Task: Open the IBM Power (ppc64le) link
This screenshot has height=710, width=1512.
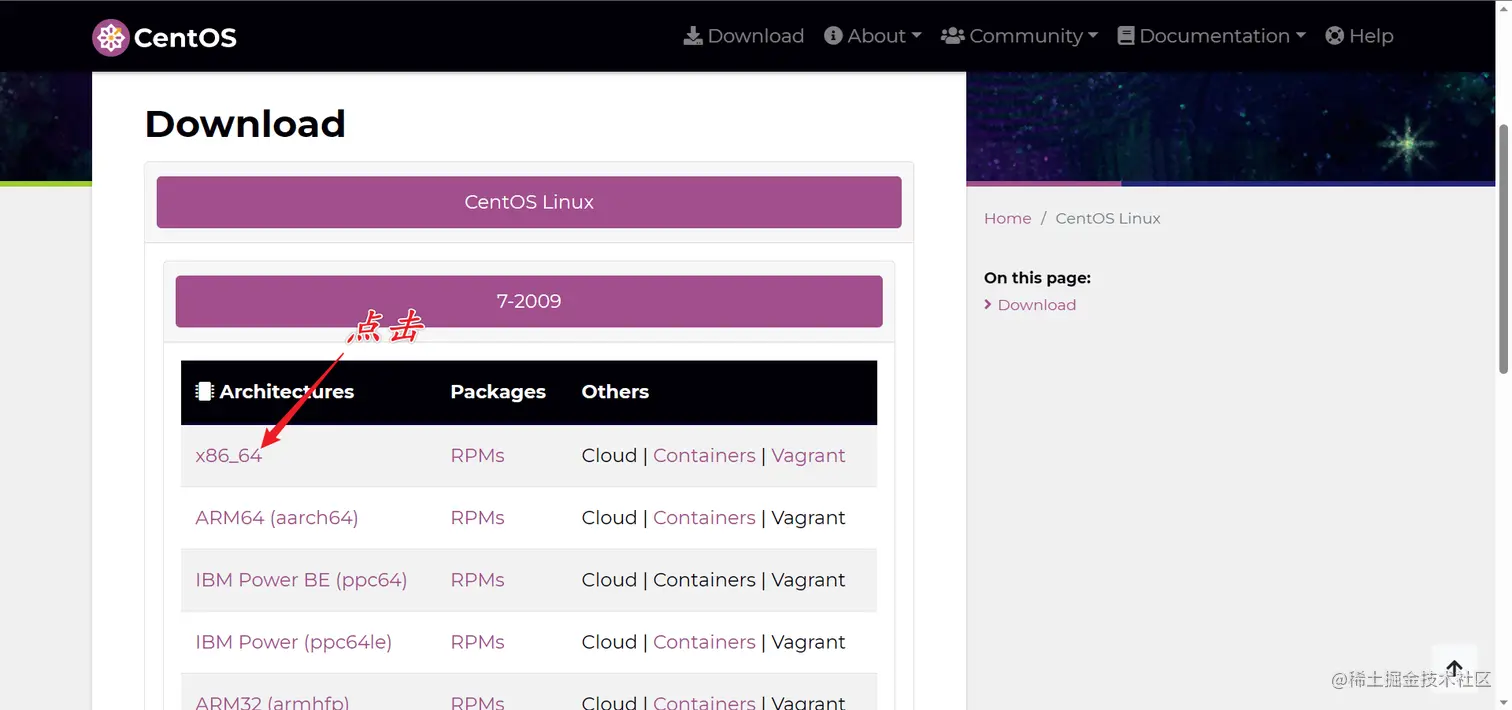Action: click(294, 642)
